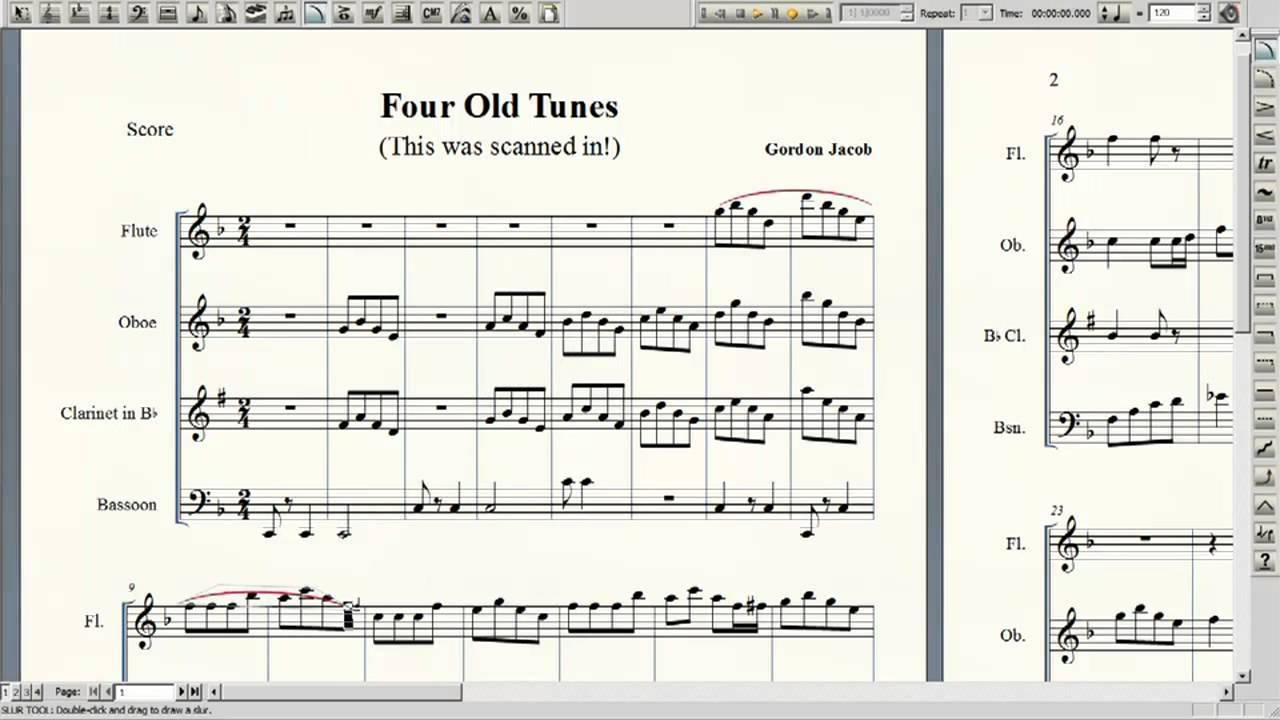Select the Resize (%) tool
This screenshot has width=1280, height=720.
(x=520, y=13)
